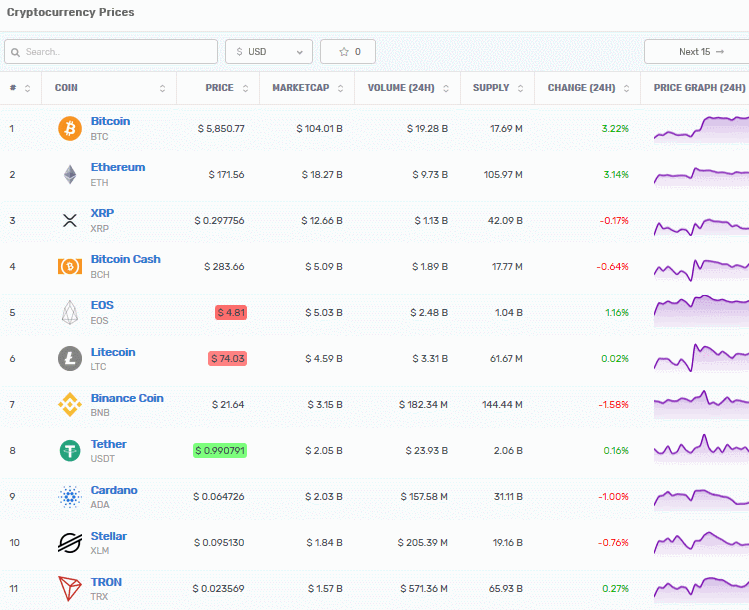Image resolution: width=749 pixels, height=610 pixels.
Task: Click Tether's 24h price graph
Action: 701,449
